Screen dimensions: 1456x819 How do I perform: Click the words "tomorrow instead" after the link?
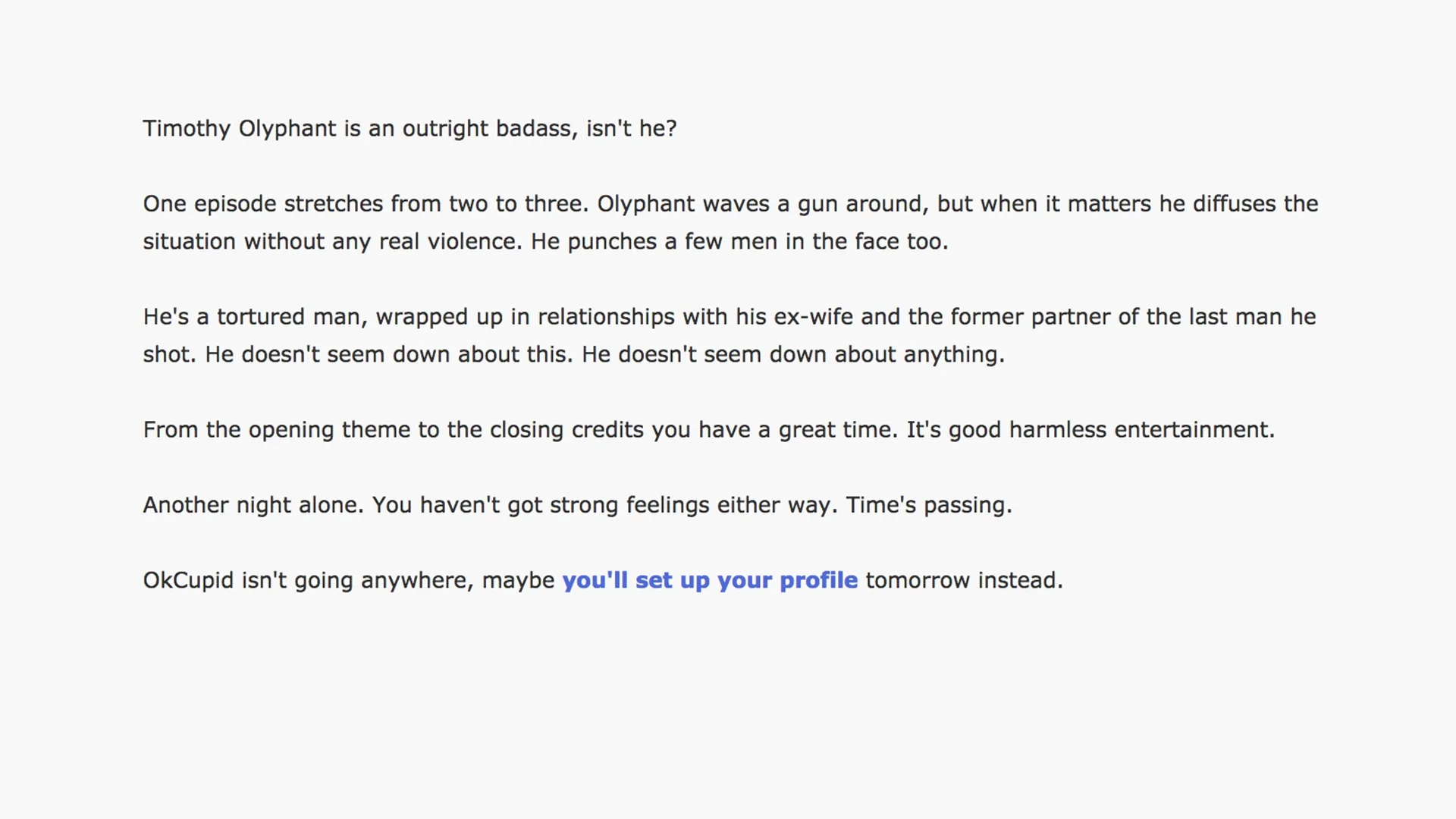tap(963, 580)
